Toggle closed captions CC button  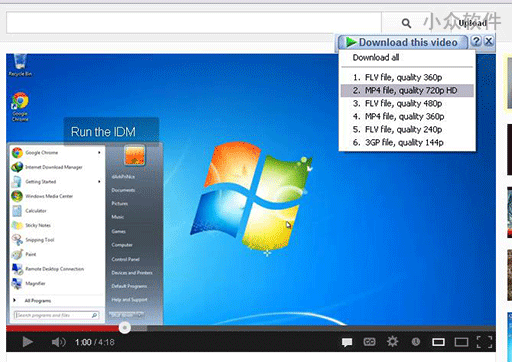[369, 342]
